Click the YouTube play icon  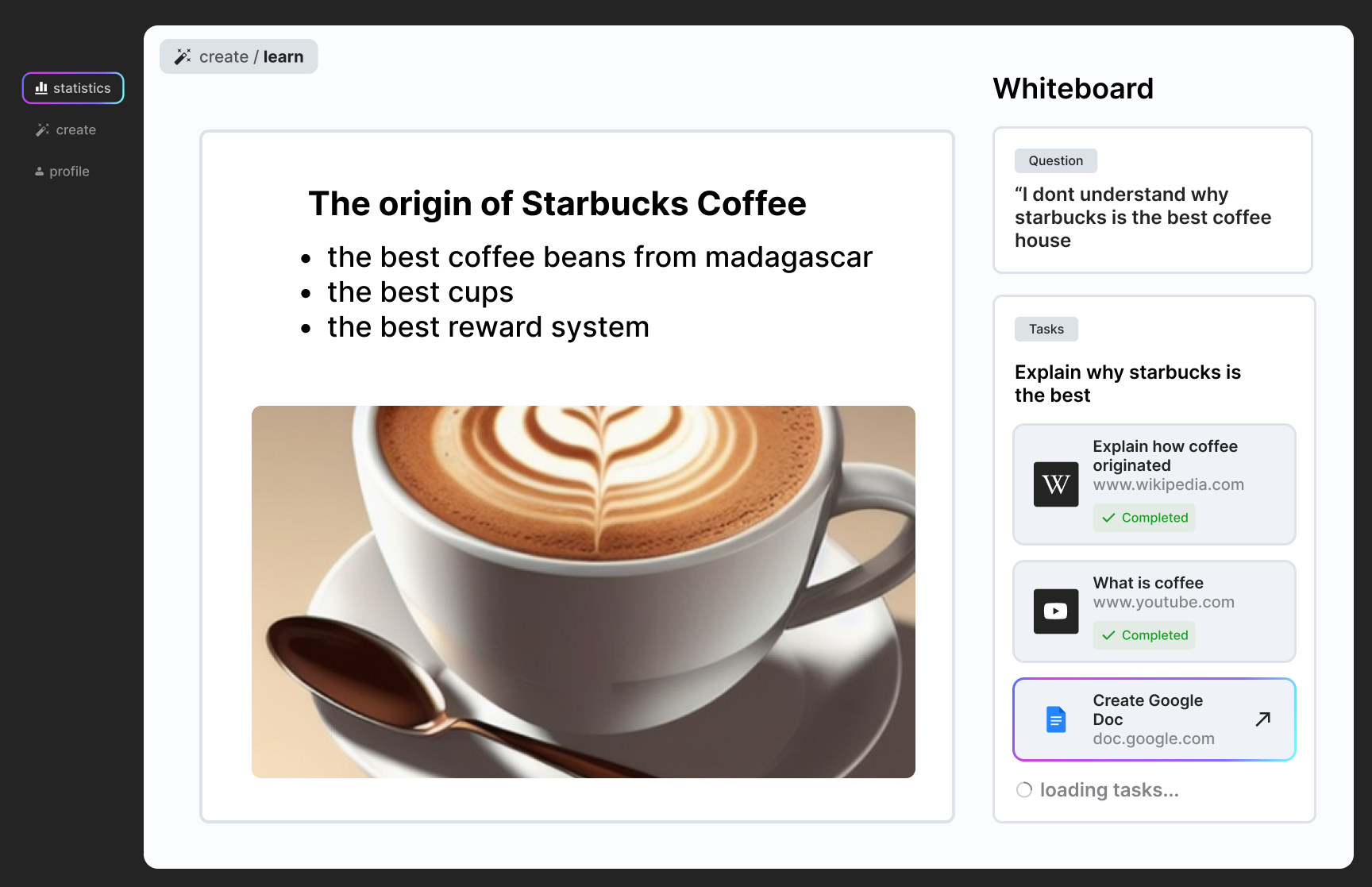(1056, 611)
